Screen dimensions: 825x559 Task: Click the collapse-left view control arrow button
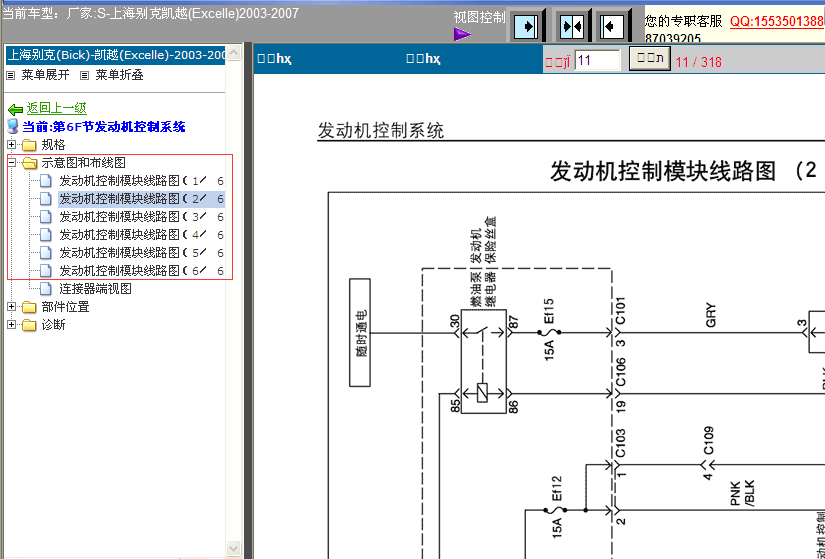tap(613, 25)
